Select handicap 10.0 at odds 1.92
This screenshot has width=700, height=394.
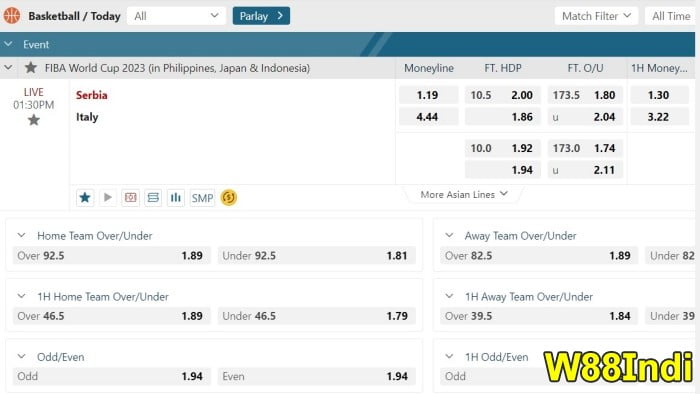[x=503, y=148]
